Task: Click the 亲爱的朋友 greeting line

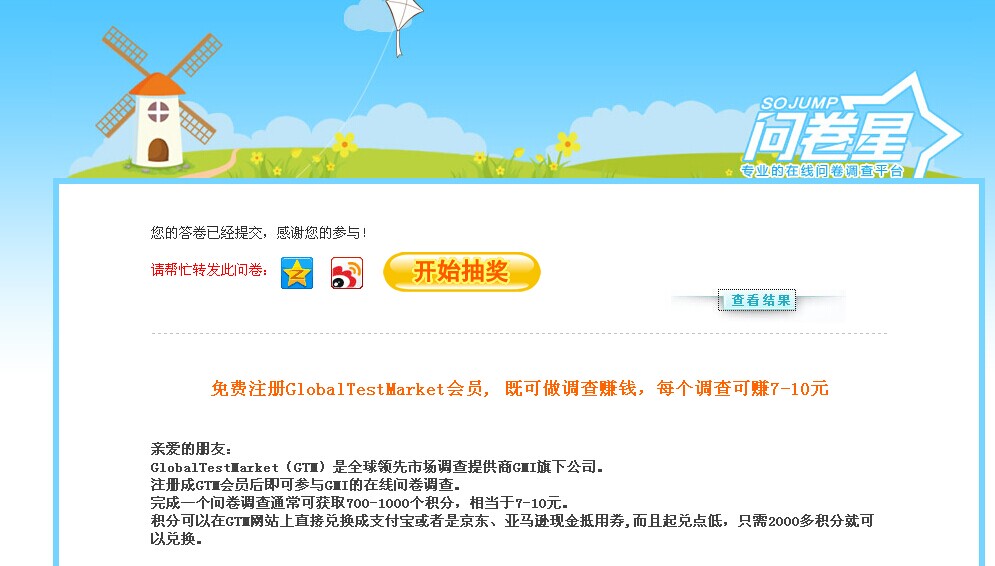Action: pyautogui.click(x=192, y=449)
